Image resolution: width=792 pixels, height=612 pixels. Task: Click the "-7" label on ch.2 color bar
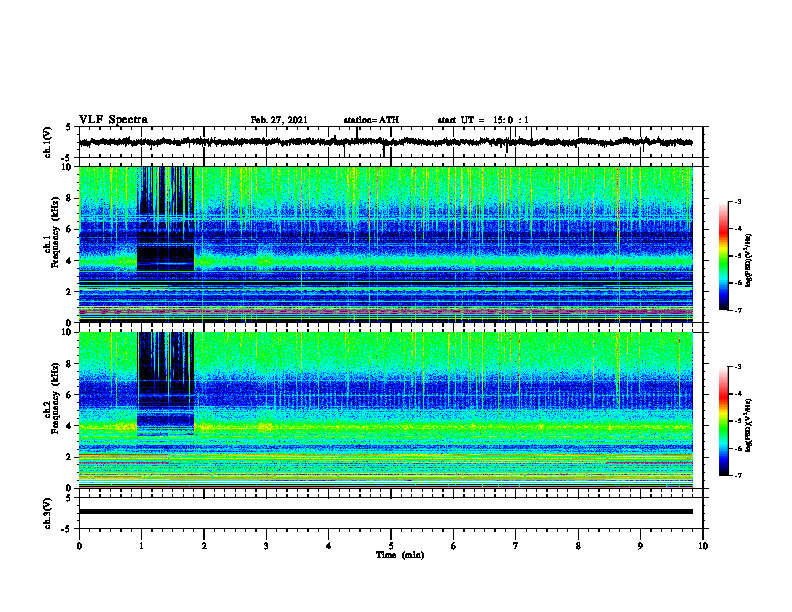[738, 475]
